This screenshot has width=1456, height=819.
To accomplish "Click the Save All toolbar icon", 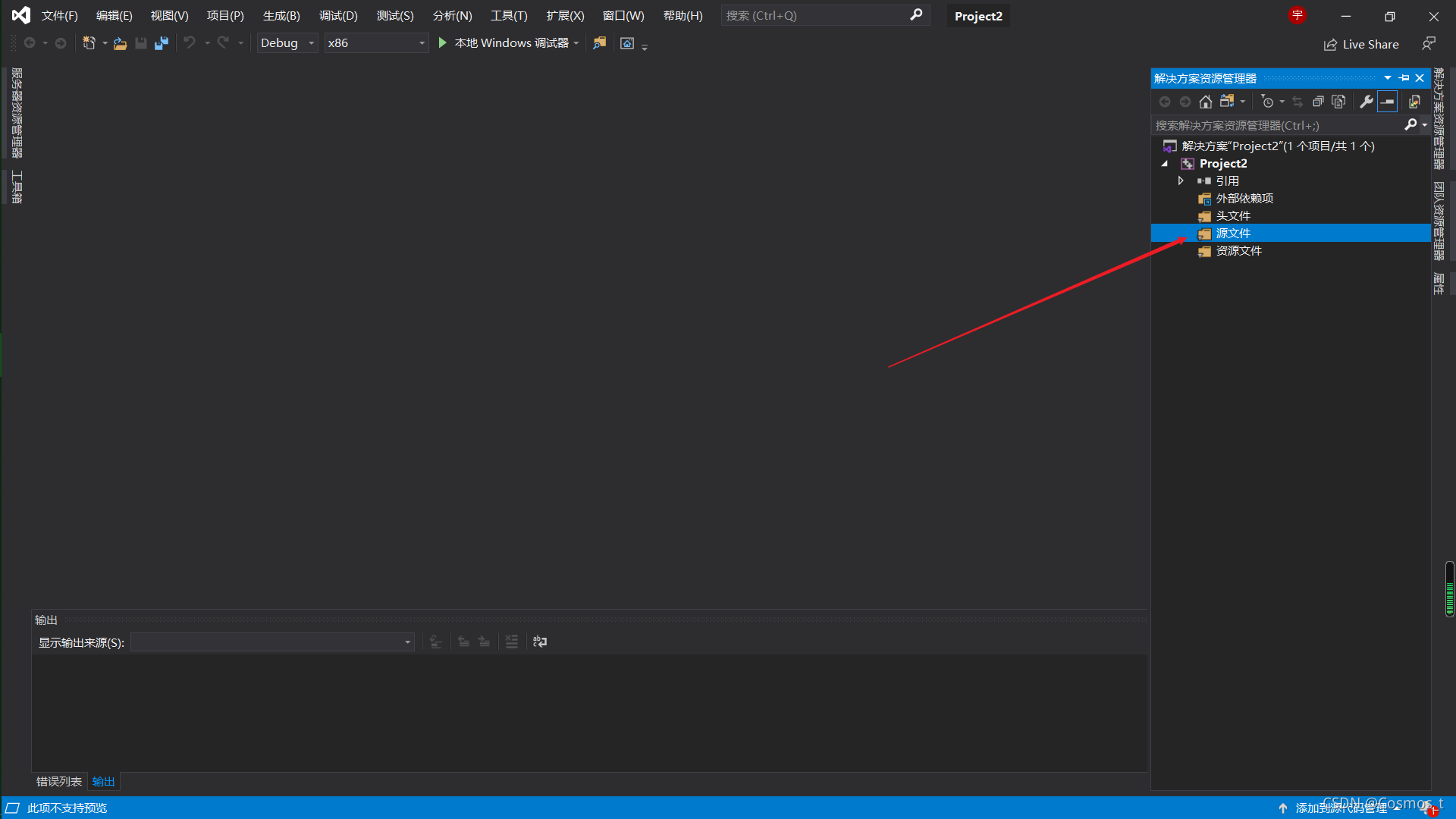I will [161, 44].
